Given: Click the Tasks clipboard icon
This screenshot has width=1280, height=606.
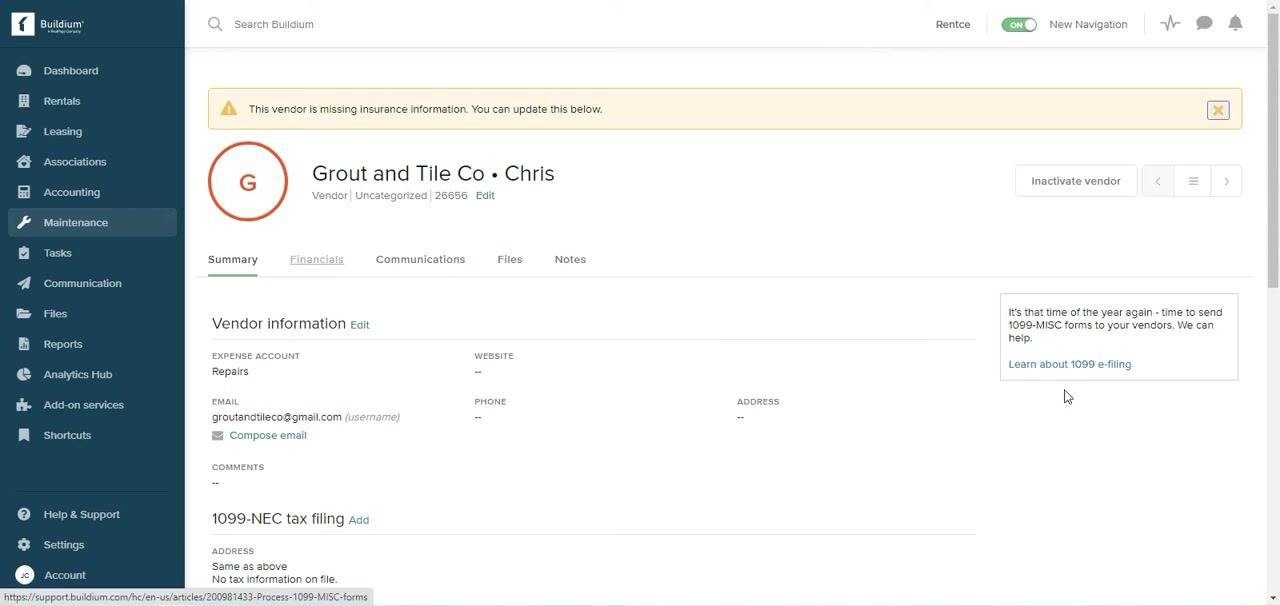Looking at the screenshot, I should click(x=24, y=253).
